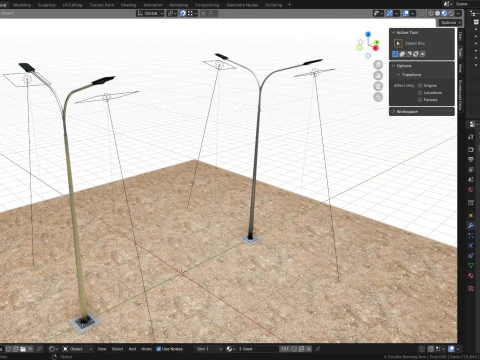
Task: Switch to the Sculpting workspace tab
Action: tap(47, 5)
